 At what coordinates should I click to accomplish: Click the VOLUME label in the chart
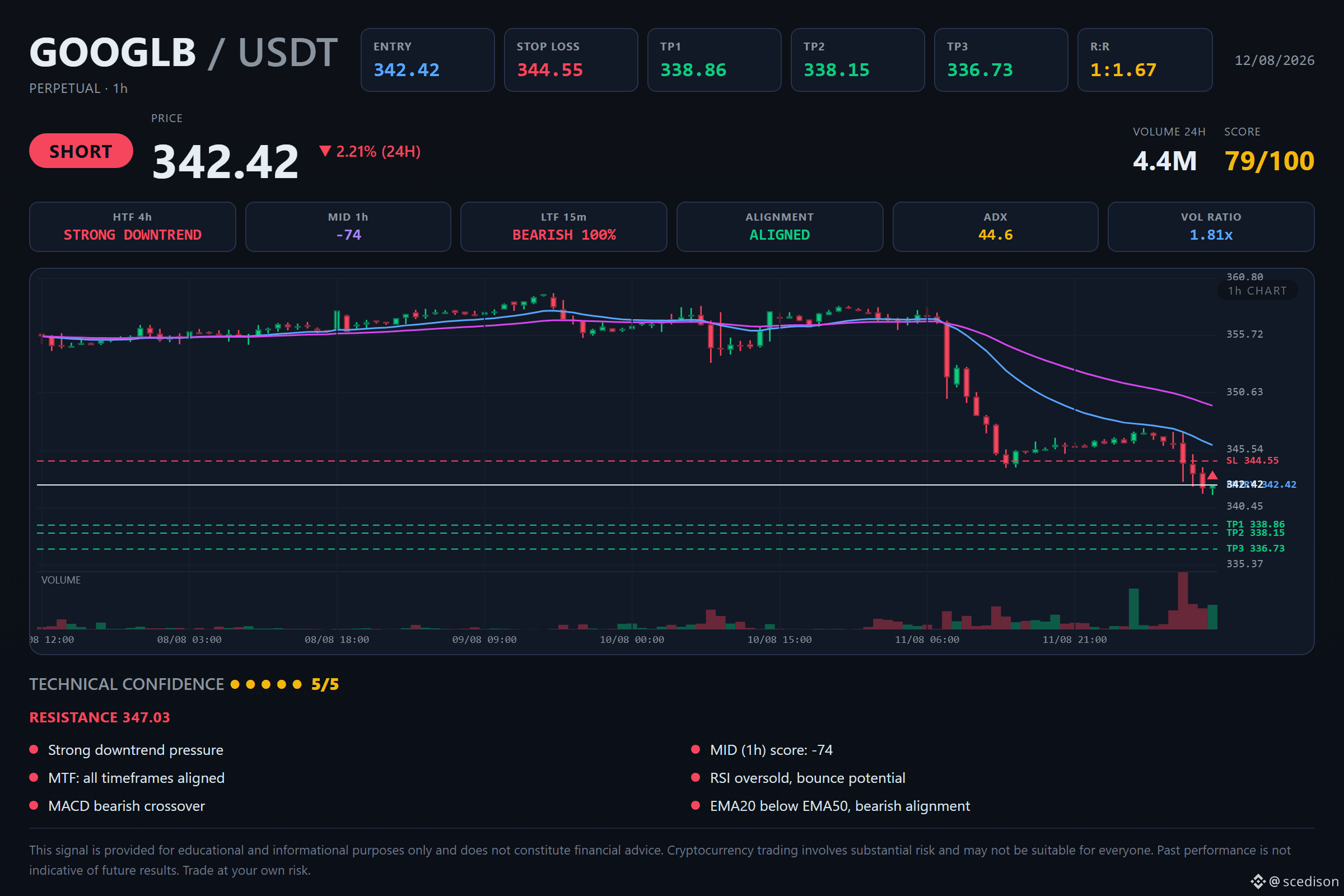coord(61,580)
